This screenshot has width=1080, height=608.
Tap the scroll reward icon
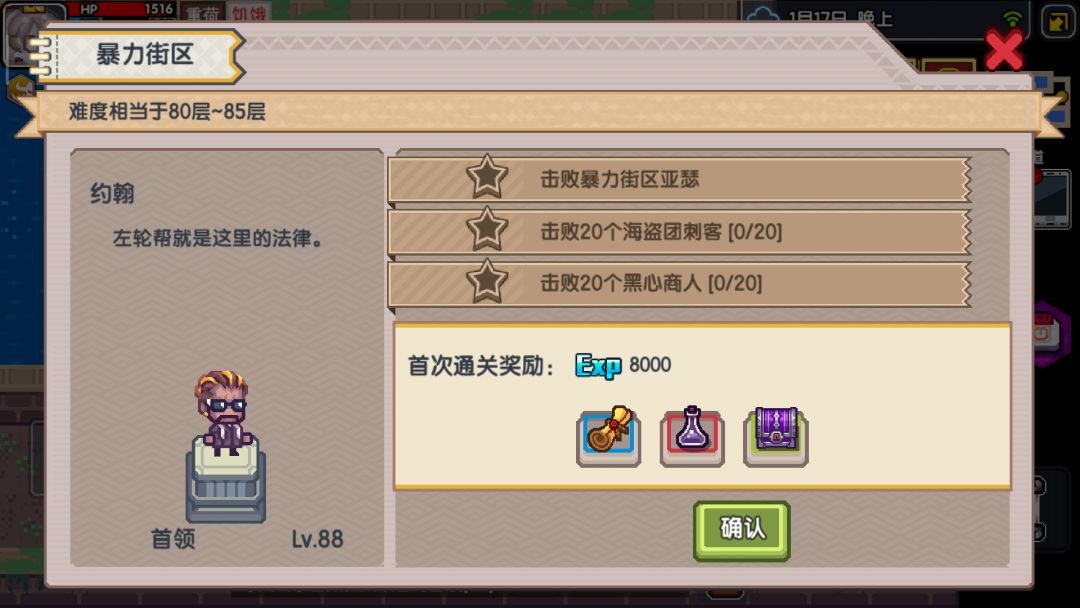[x=608, y=437]
